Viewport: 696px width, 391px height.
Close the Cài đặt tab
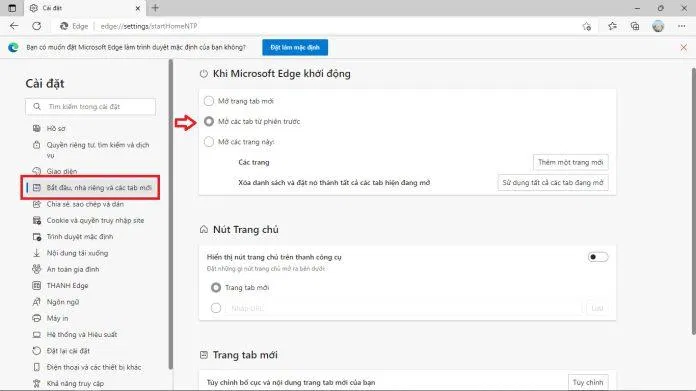coord(138,8)
